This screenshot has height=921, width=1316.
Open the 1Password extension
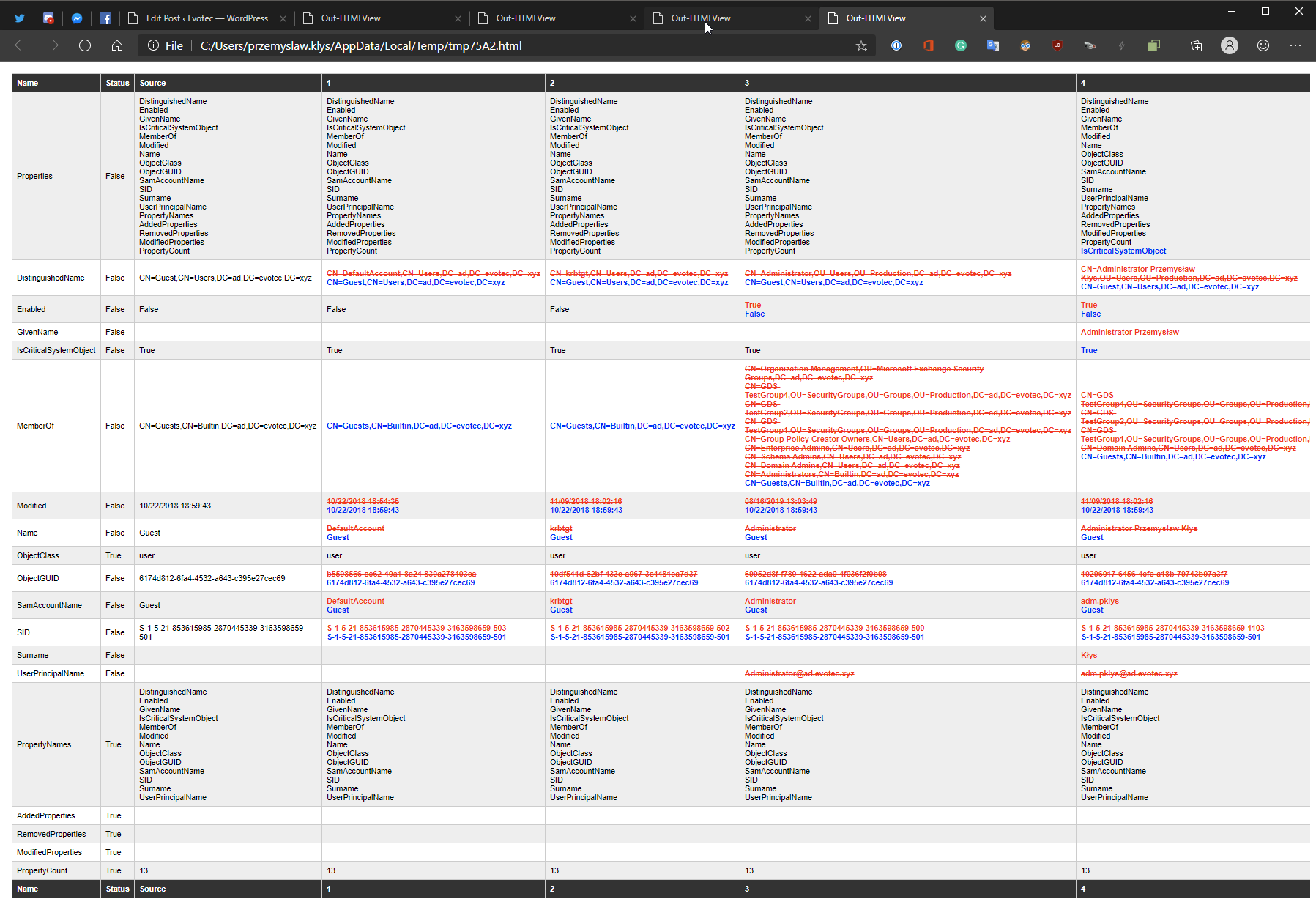point(896,45)
